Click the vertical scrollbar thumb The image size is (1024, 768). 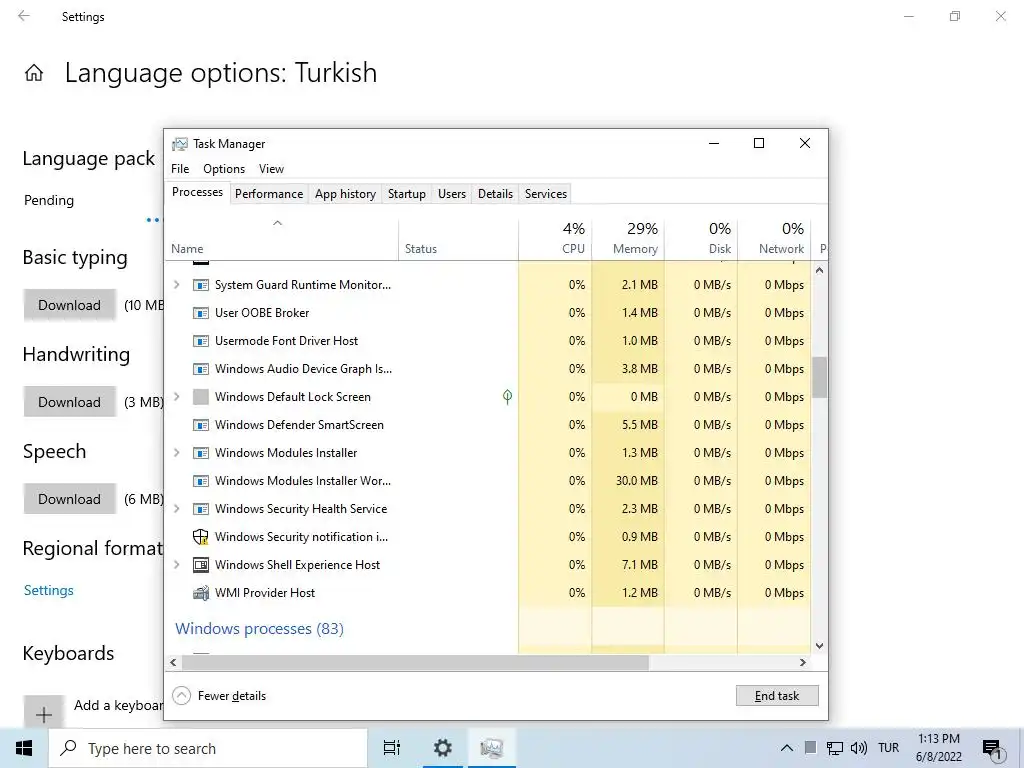(x=820, y=377)
